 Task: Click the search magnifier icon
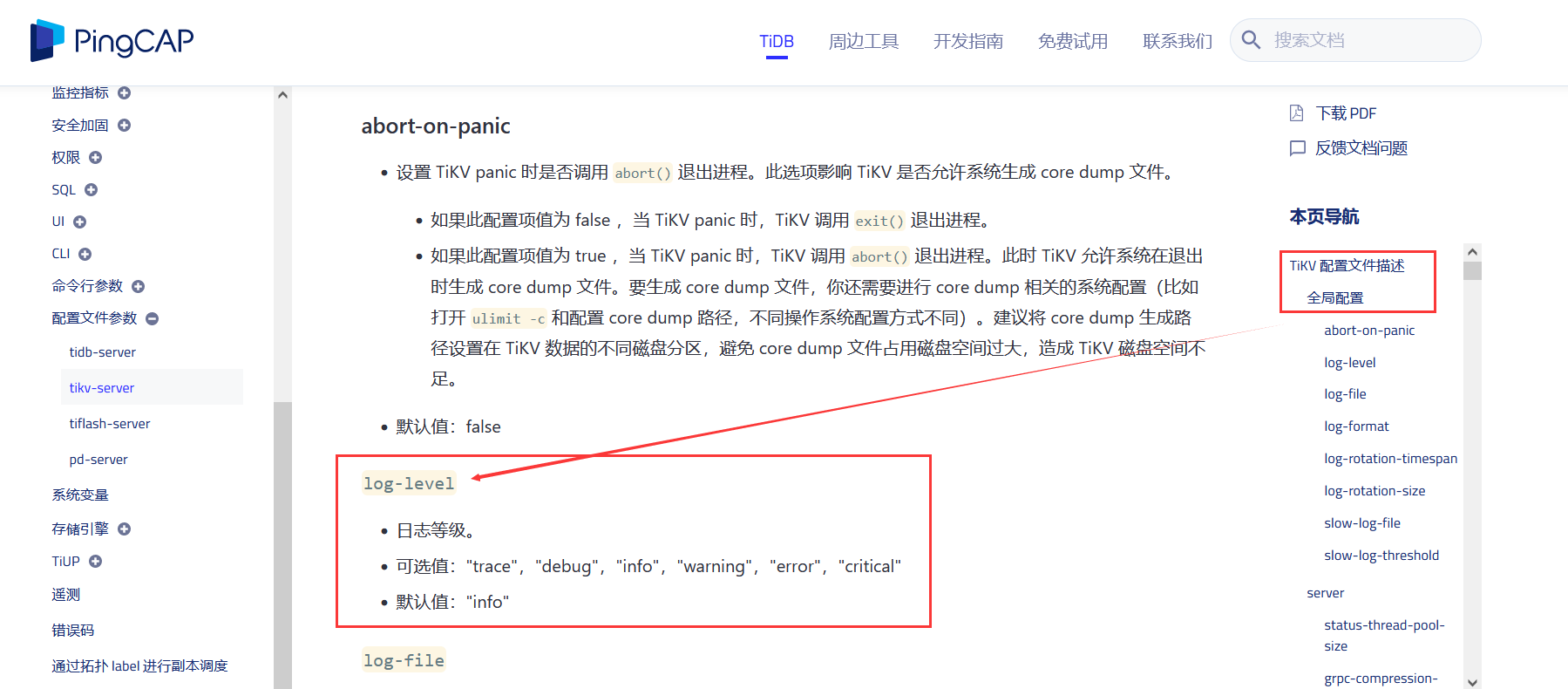click(x=1251, y=40)
